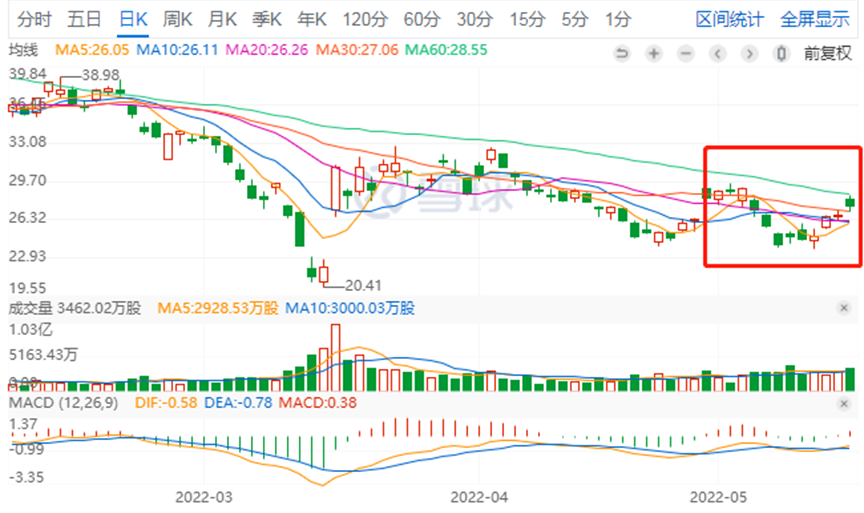This screenshot has height=513, width=864.
Task: Select the 月K monthly tab
Action: [223, 19]
